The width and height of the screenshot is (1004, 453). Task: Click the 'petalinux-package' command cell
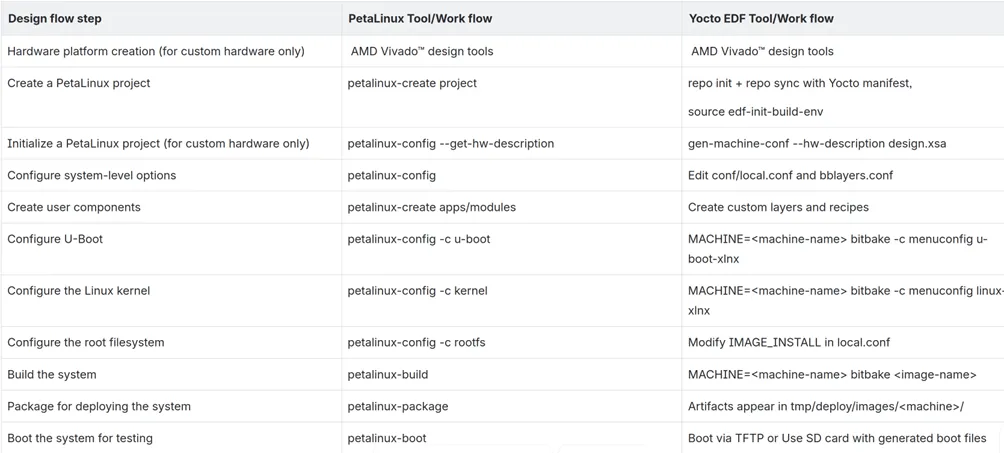tap(398, 406)
